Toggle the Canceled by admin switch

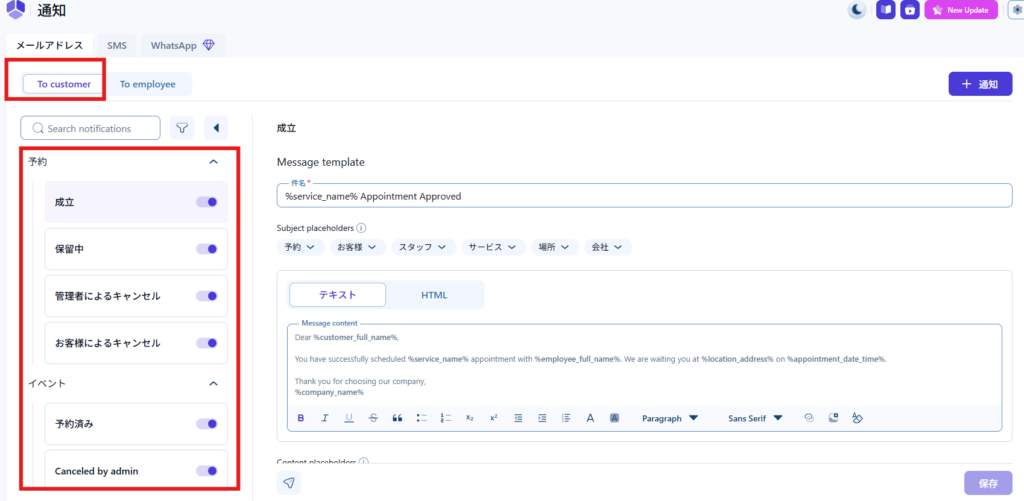point(207,471)
